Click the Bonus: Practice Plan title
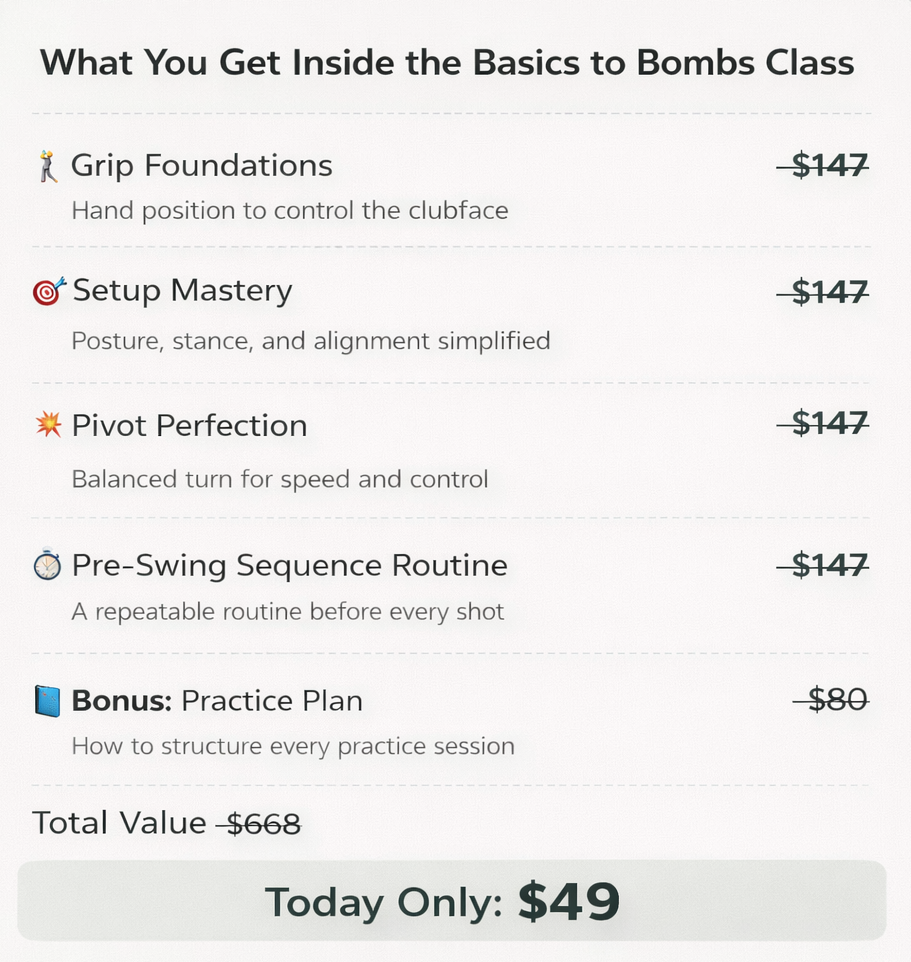The height and width of the screenshot is (962, 911). [x=217, y=701]
